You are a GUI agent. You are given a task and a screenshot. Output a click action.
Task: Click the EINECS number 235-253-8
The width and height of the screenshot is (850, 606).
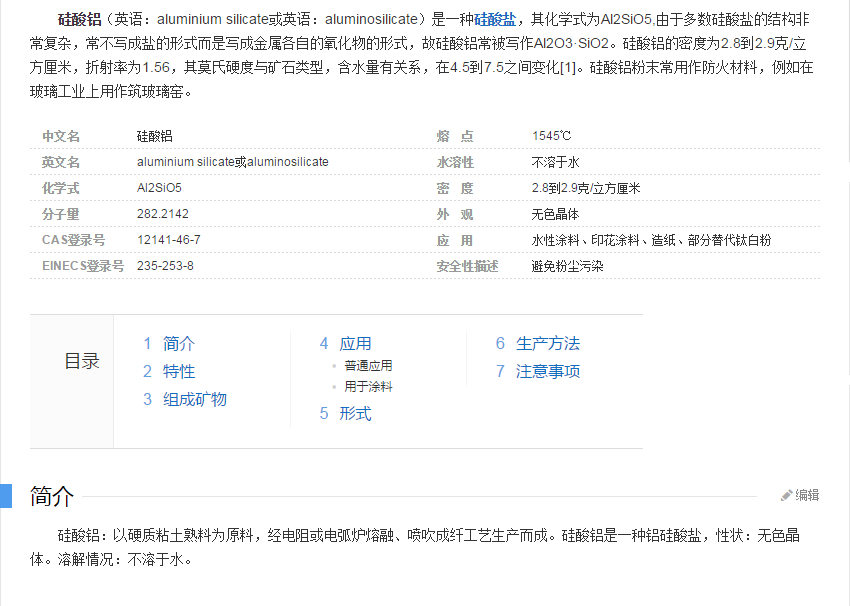165,266
